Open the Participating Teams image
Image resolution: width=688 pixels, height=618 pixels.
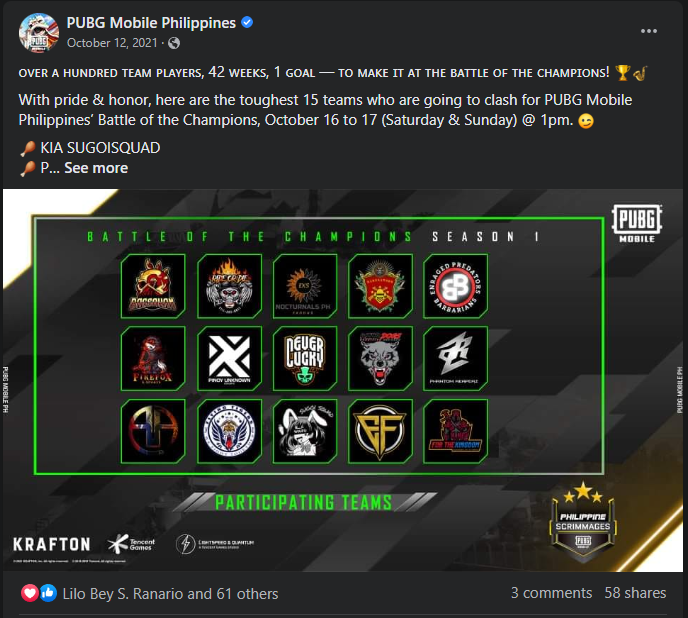343,380
